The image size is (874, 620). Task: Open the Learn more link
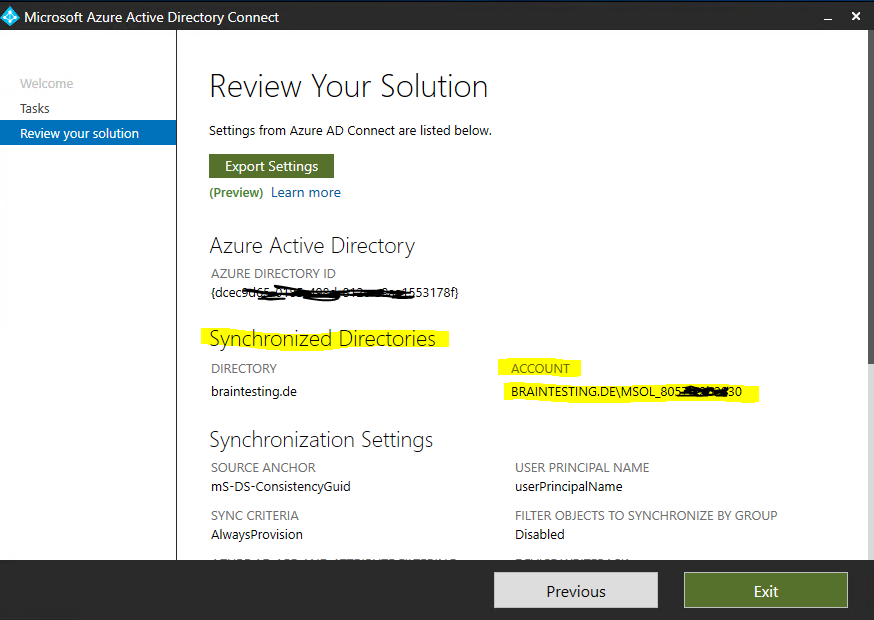(x=305, y=192)
